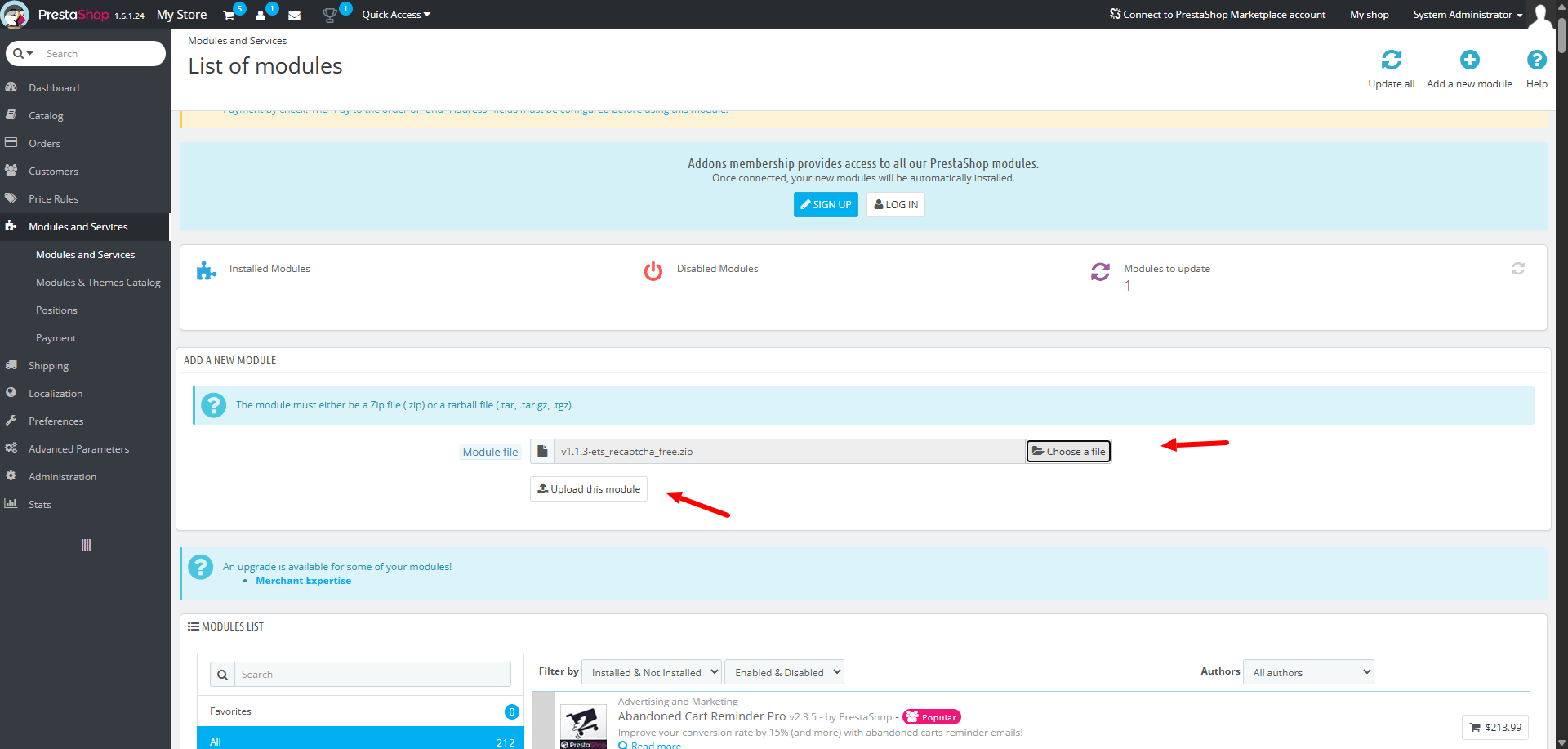1568x749 pixels.
Task: Open Payment submenu item
Action: point(56,338)
